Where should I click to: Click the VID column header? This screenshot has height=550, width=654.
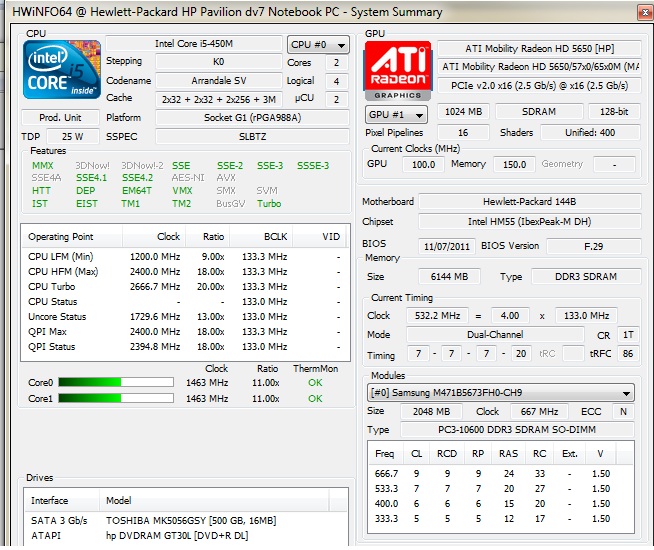tap(319, 236)
